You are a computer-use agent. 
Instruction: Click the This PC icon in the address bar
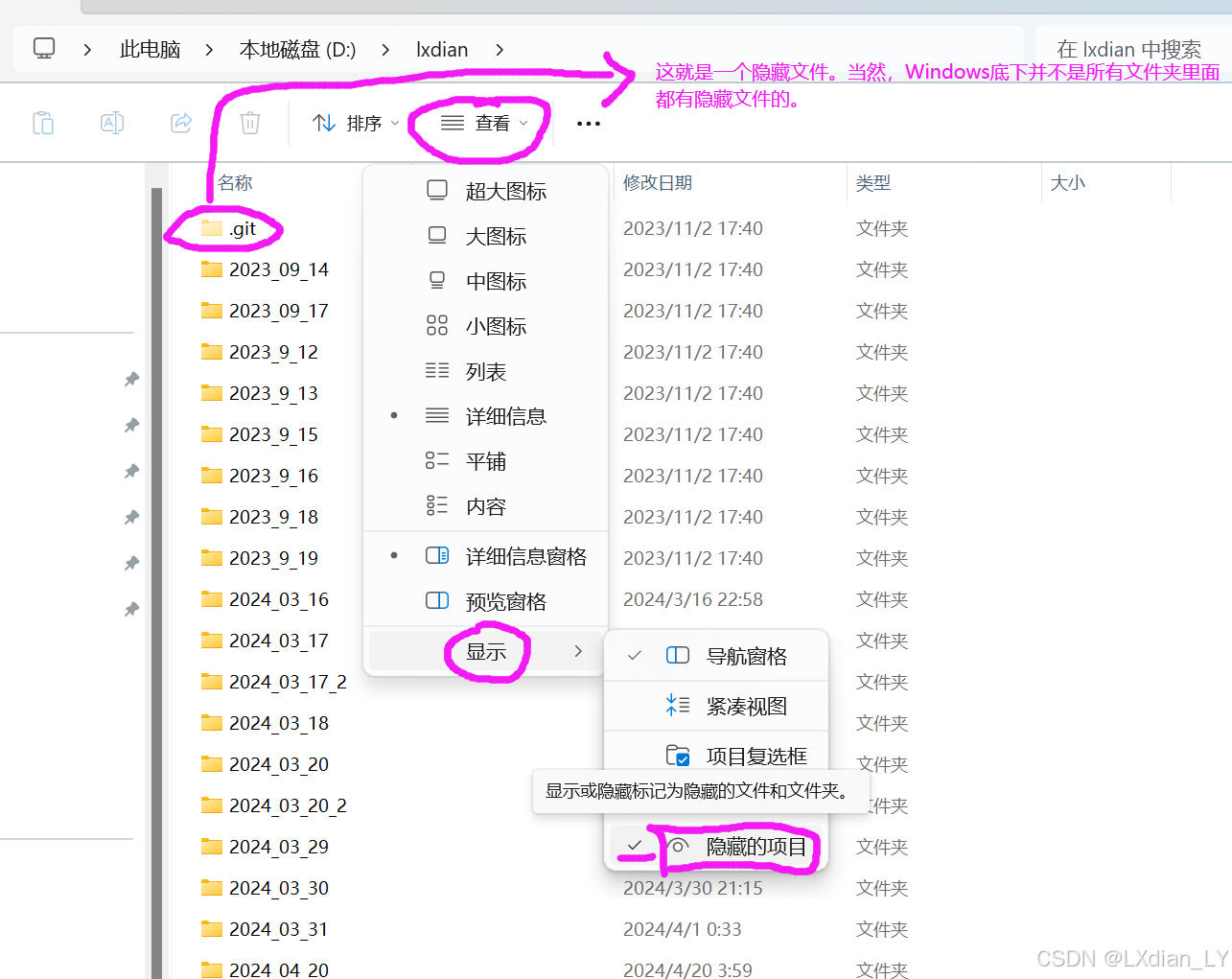click(41, 49)
